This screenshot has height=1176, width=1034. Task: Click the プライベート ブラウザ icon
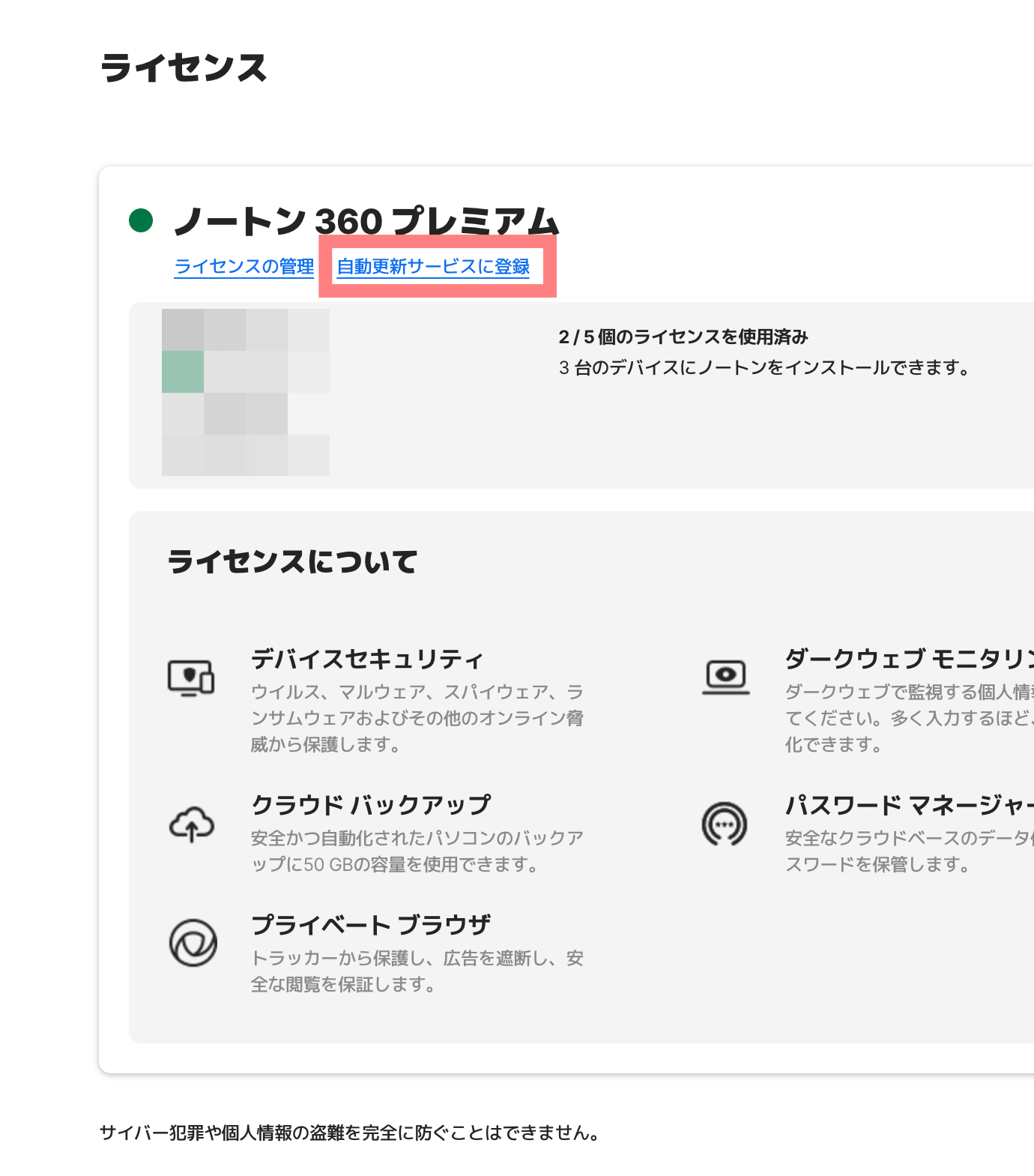[193, 943]
